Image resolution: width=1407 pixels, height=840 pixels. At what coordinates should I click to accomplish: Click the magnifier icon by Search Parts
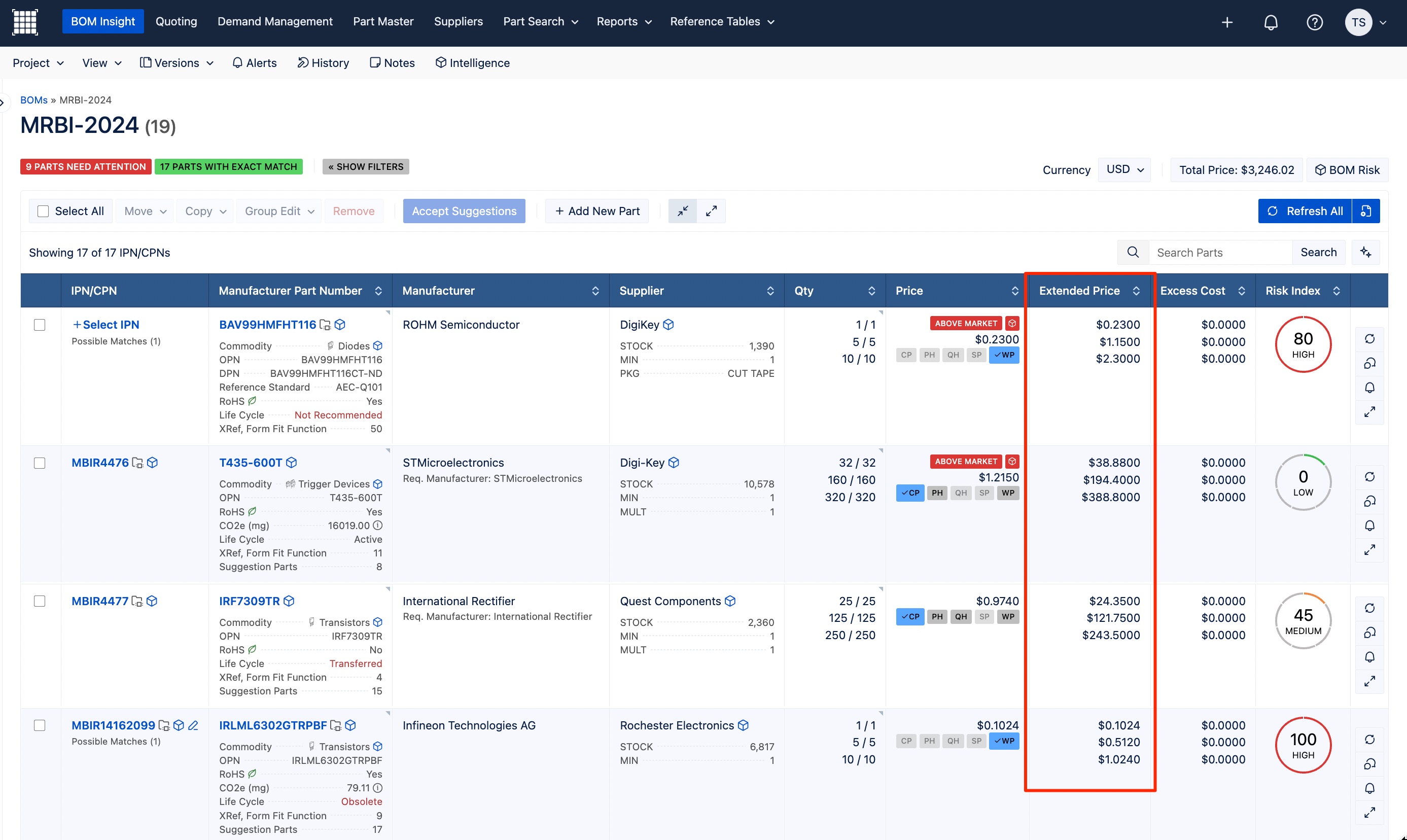[x=1133, y=252]
